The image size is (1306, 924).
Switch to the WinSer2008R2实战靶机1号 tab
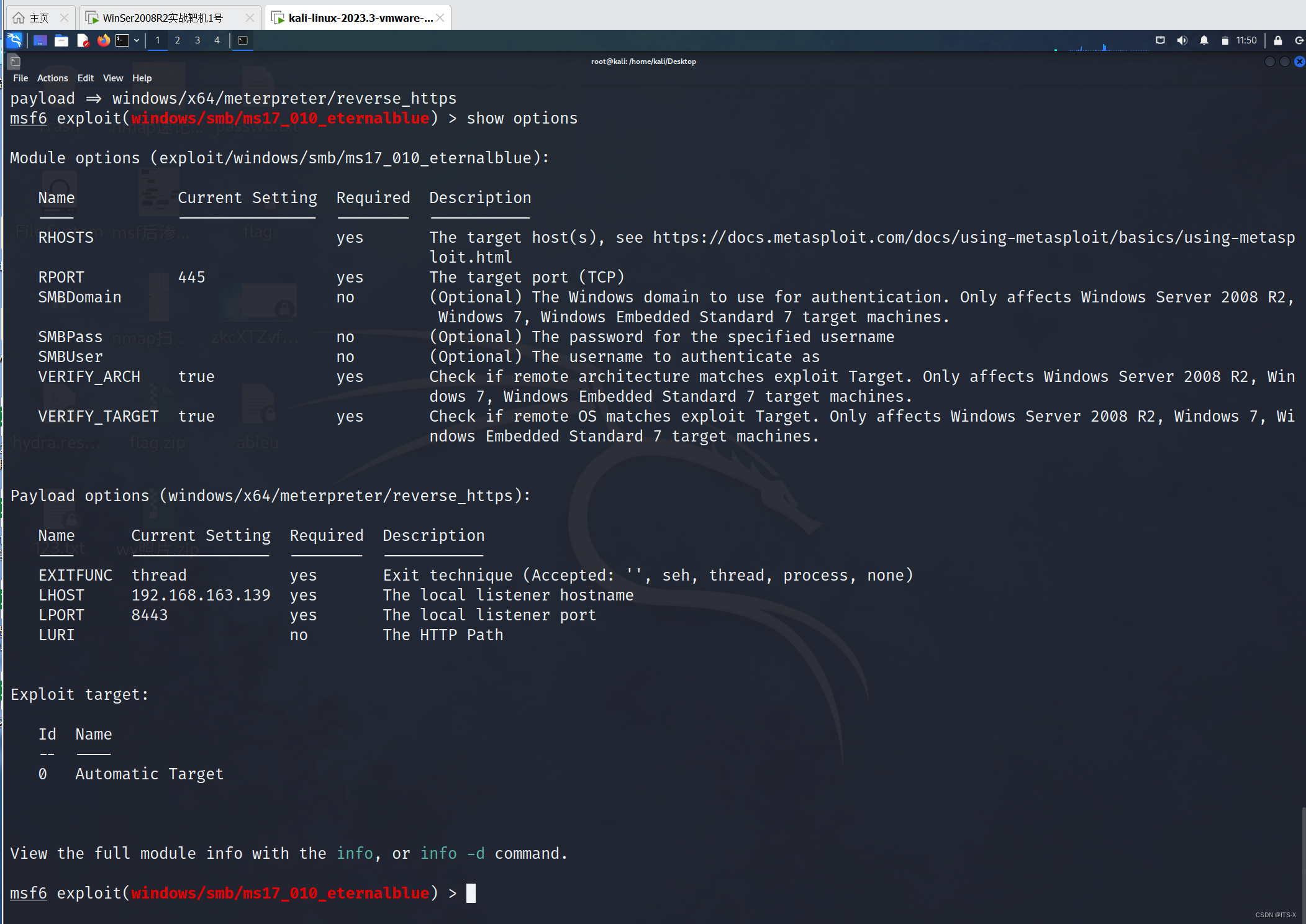pyautogui.click(x=163, y=17)
